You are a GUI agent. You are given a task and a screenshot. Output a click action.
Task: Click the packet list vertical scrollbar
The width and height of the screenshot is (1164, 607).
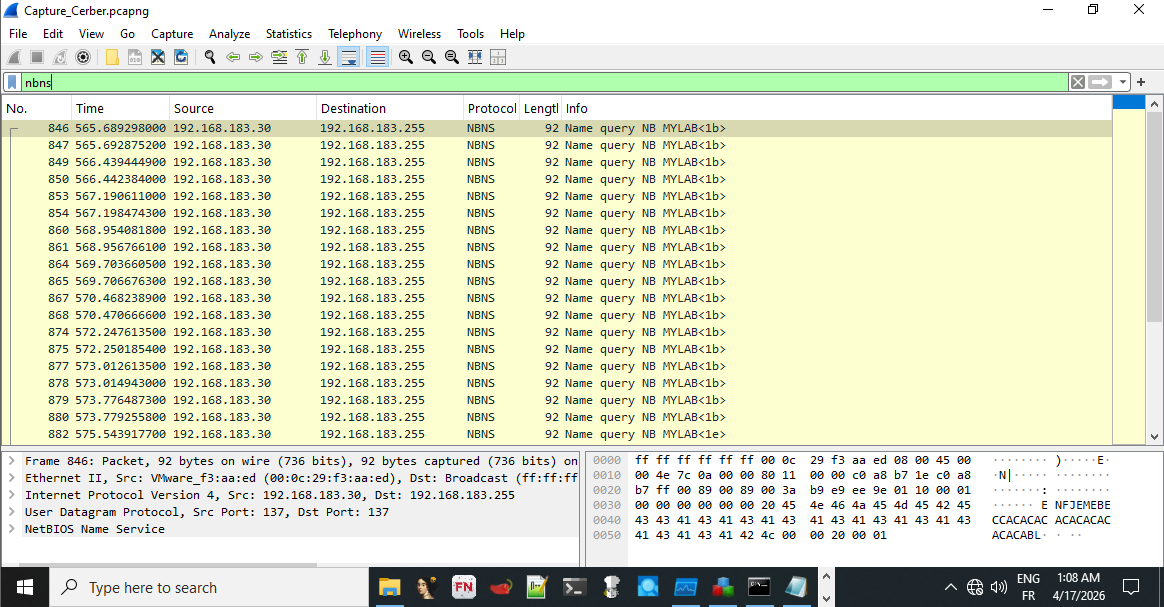click(x=1154, y=218)
